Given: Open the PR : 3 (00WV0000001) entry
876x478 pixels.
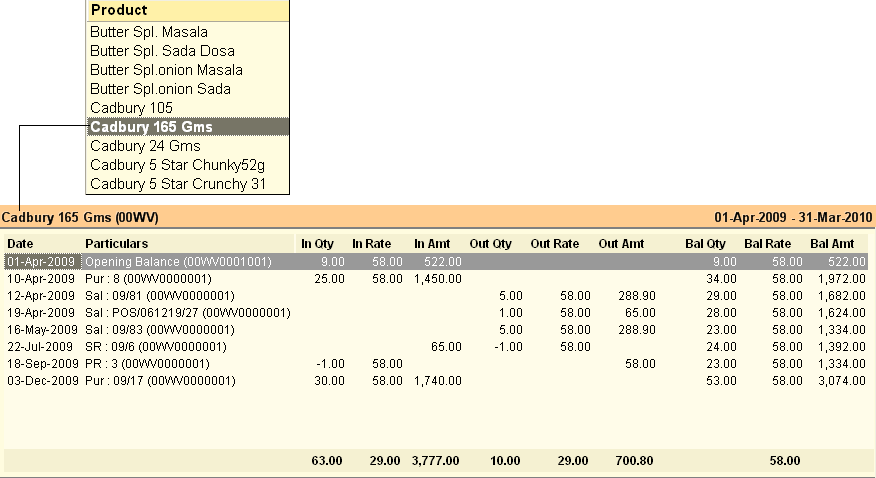Looking at the screenshot, I should [147, 364].
